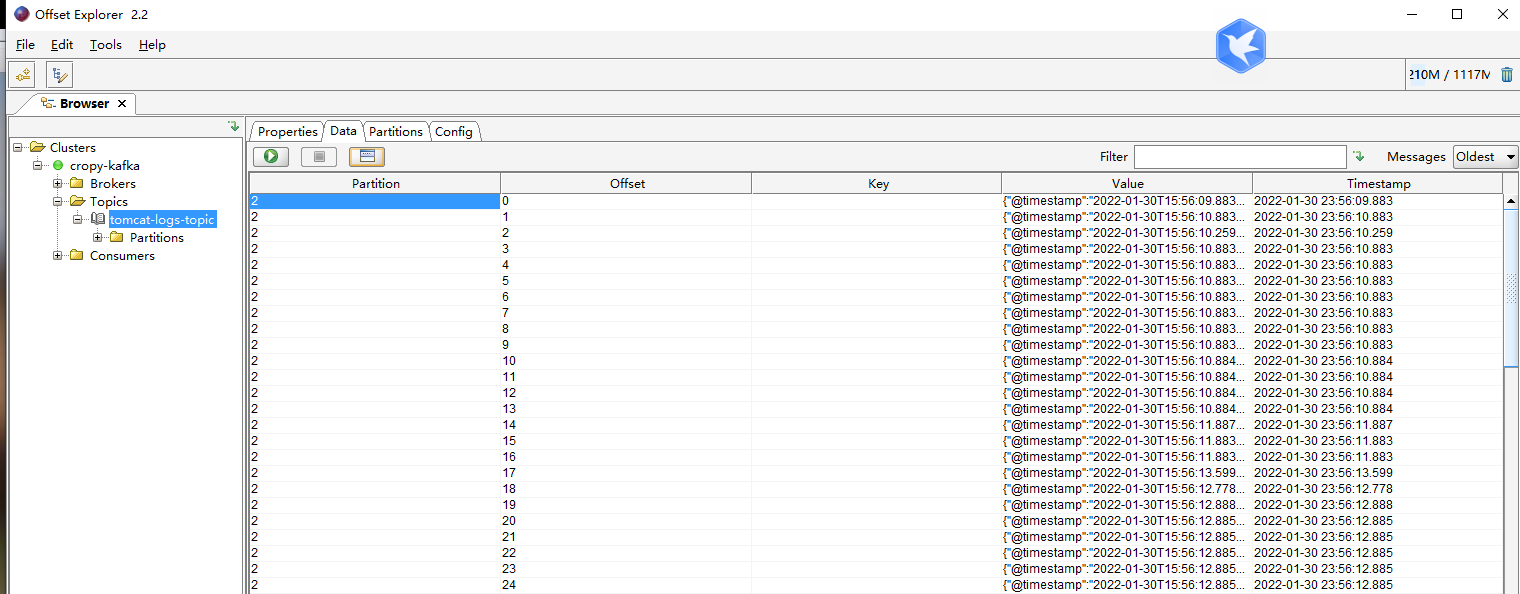Click the Partition cell in offset 20 row

[375, 521]
